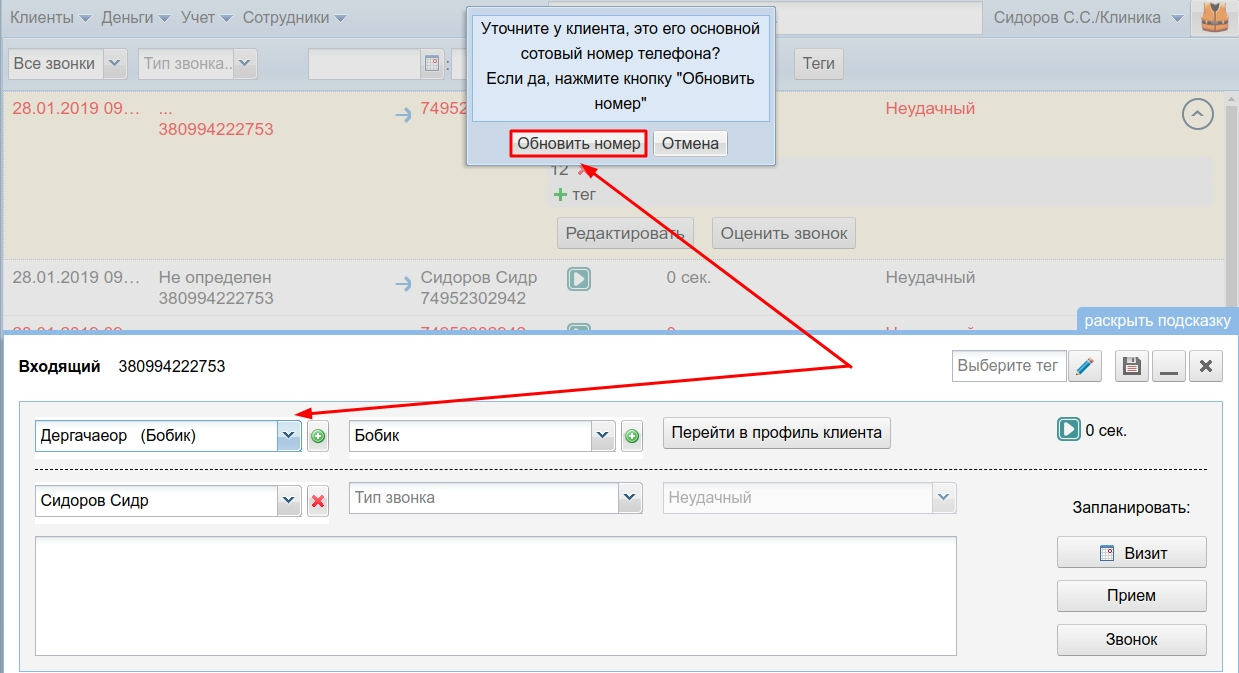Add a tag with + тег
The height and width of the screenshot is (673, 1239).
[x=574, y=195]
